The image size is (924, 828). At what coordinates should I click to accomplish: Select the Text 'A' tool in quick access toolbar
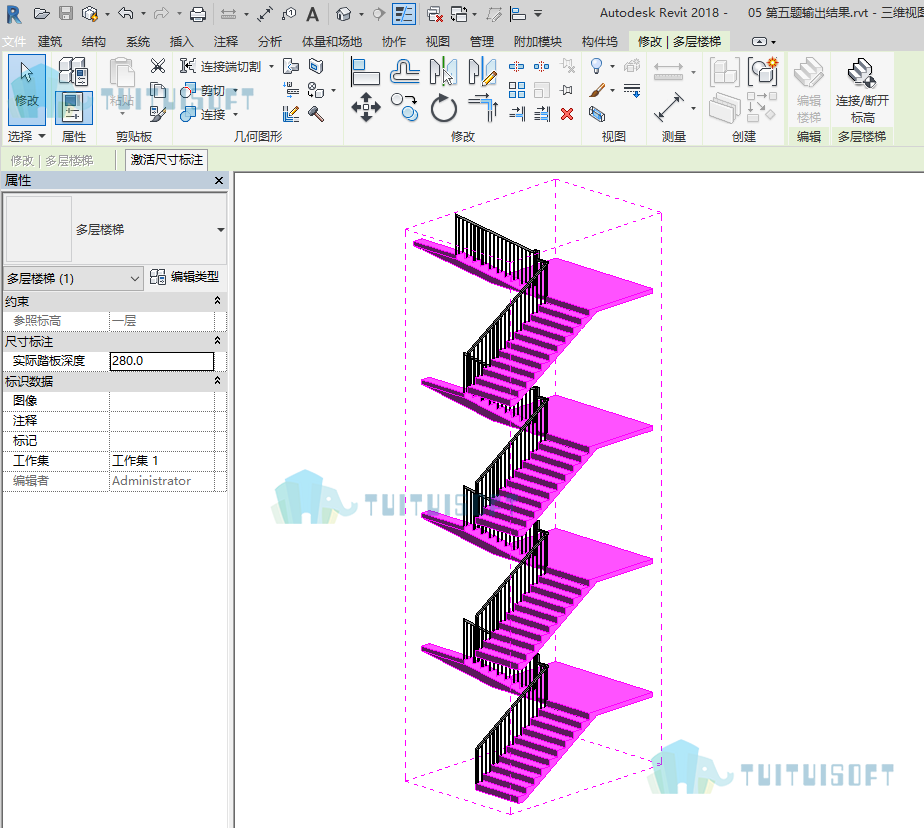pos(312,14)
